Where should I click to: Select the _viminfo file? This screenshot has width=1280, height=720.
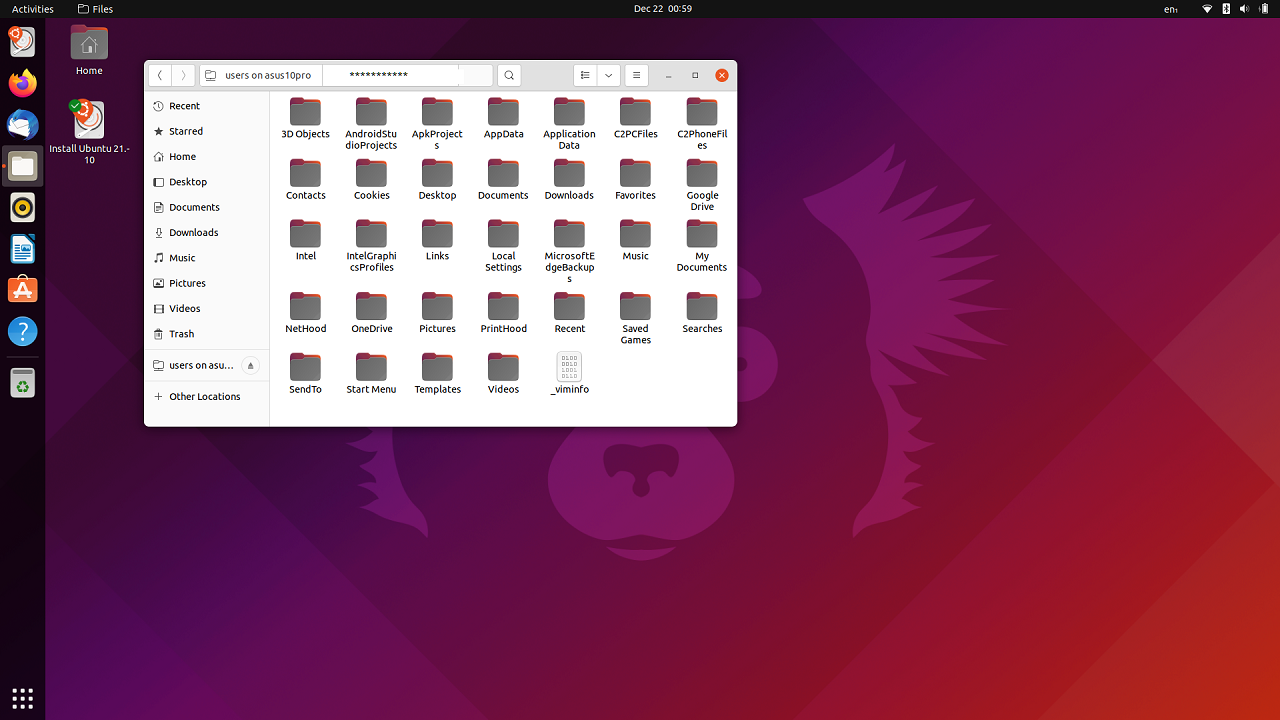click(x=569, y=374)
